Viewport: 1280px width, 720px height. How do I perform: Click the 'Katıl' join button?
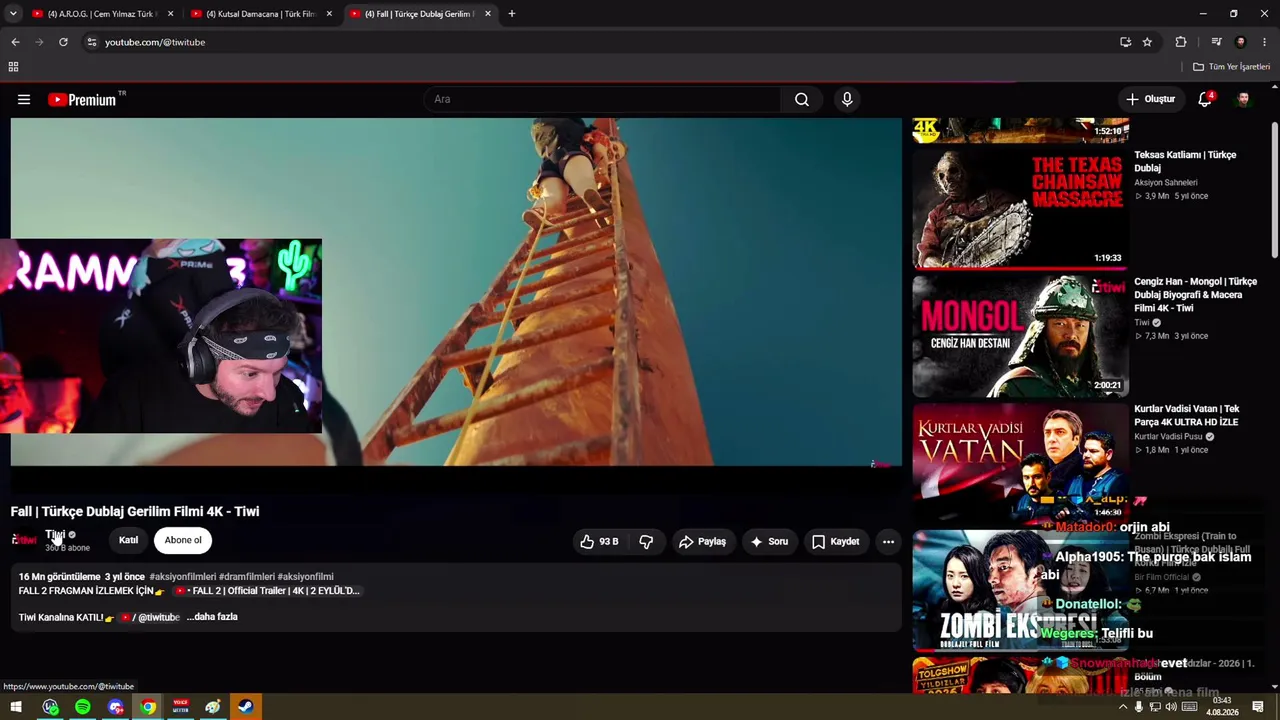(x=129, y=540)
